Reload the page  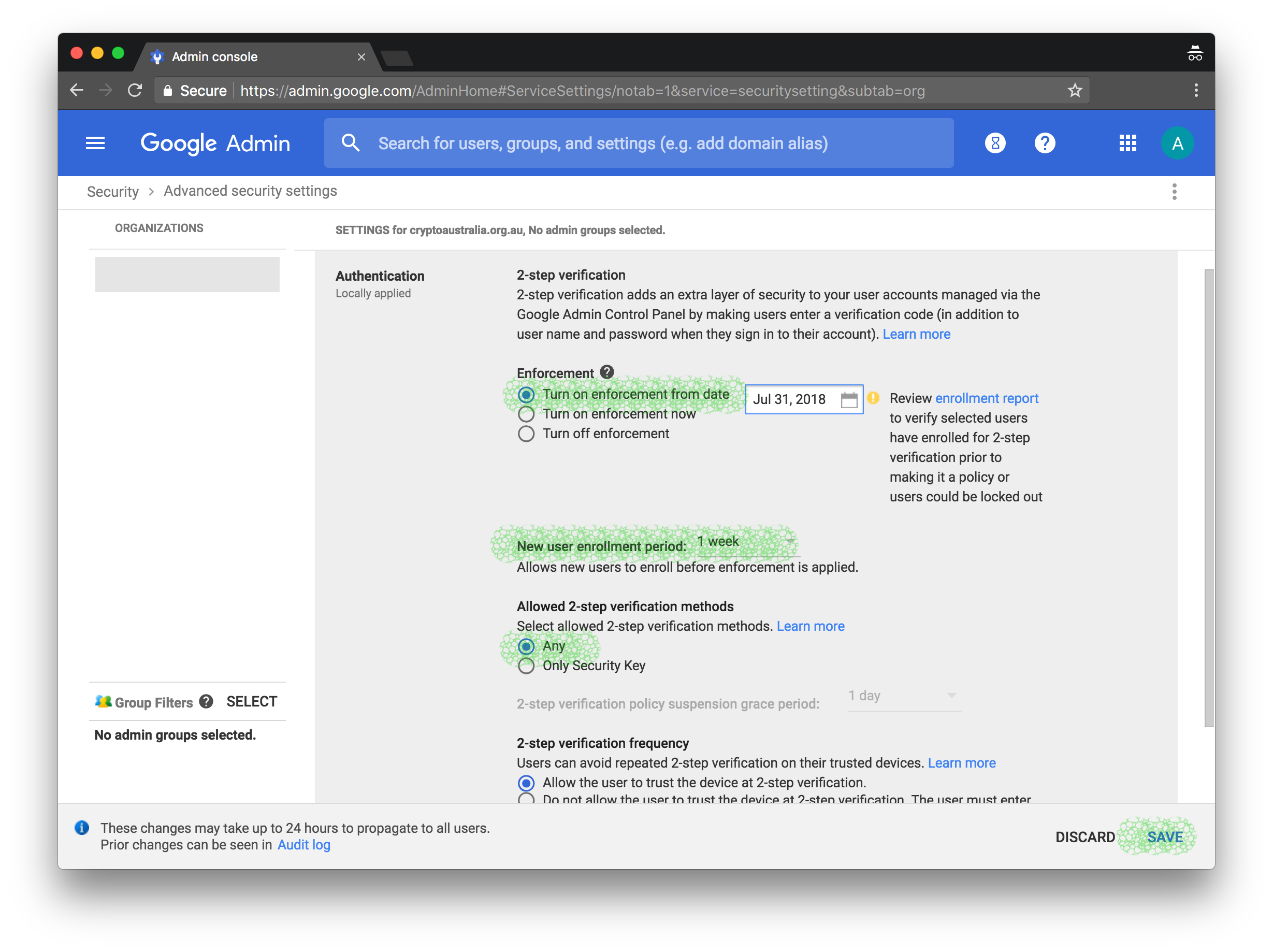(x=135, y=90)
